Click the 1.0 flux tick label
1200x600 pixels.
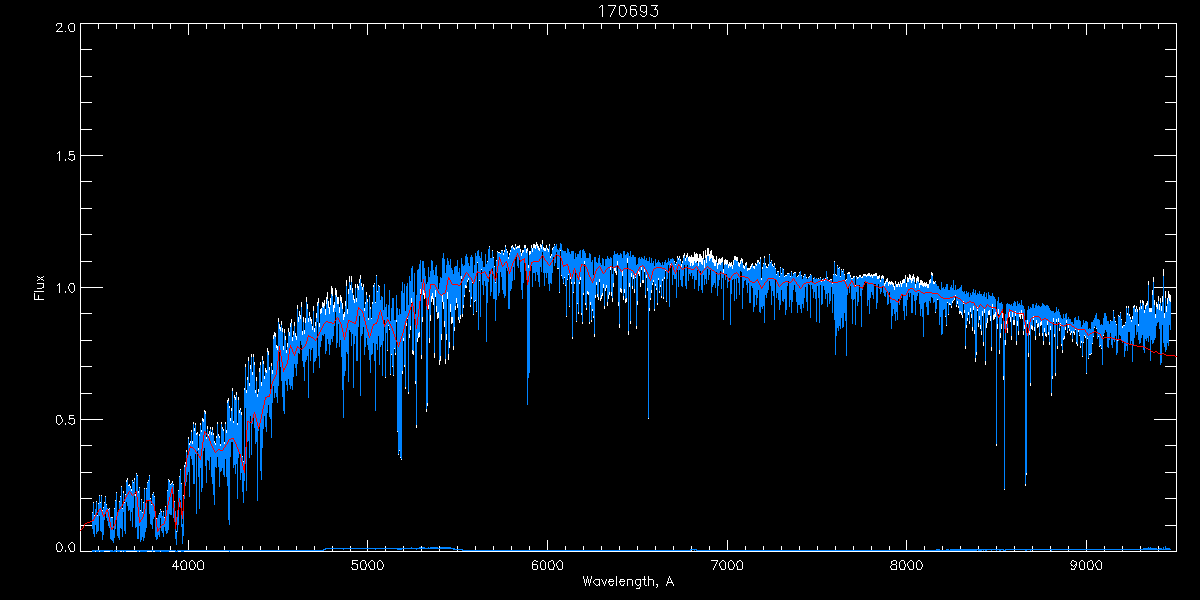(x=65, y=288)
